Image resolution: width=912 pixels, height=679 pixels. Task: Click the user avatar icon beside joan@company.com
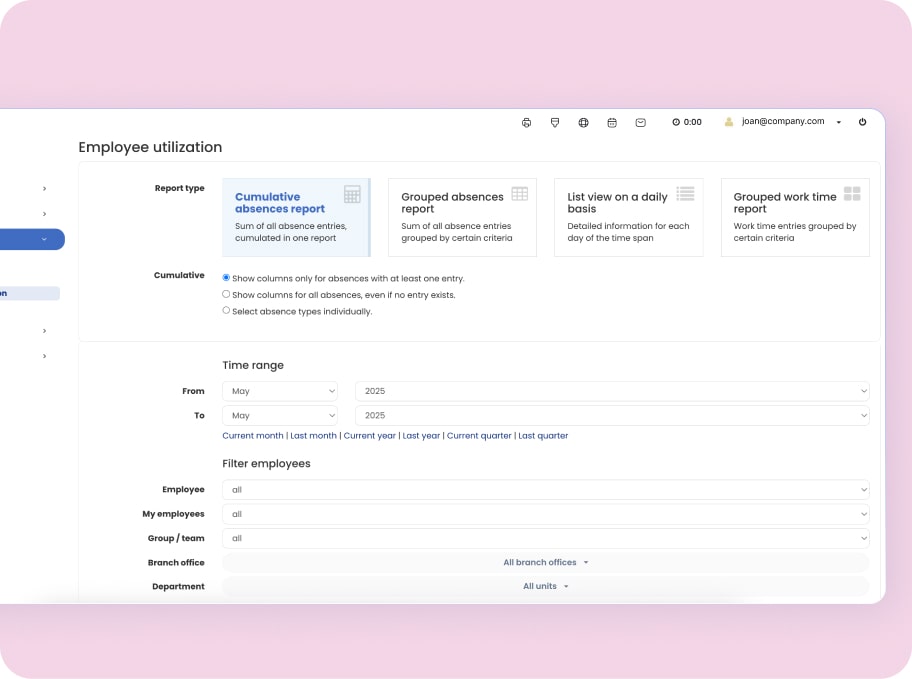coord(729,122)
